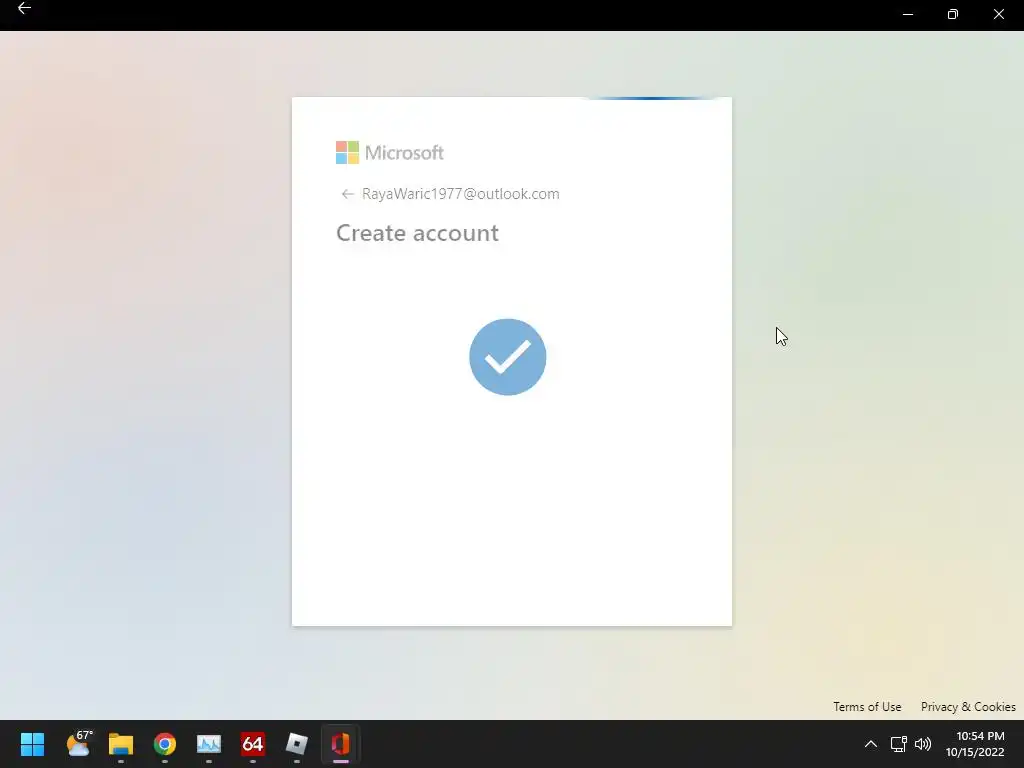Open File Explorer from the taskbar

point(121,744)
